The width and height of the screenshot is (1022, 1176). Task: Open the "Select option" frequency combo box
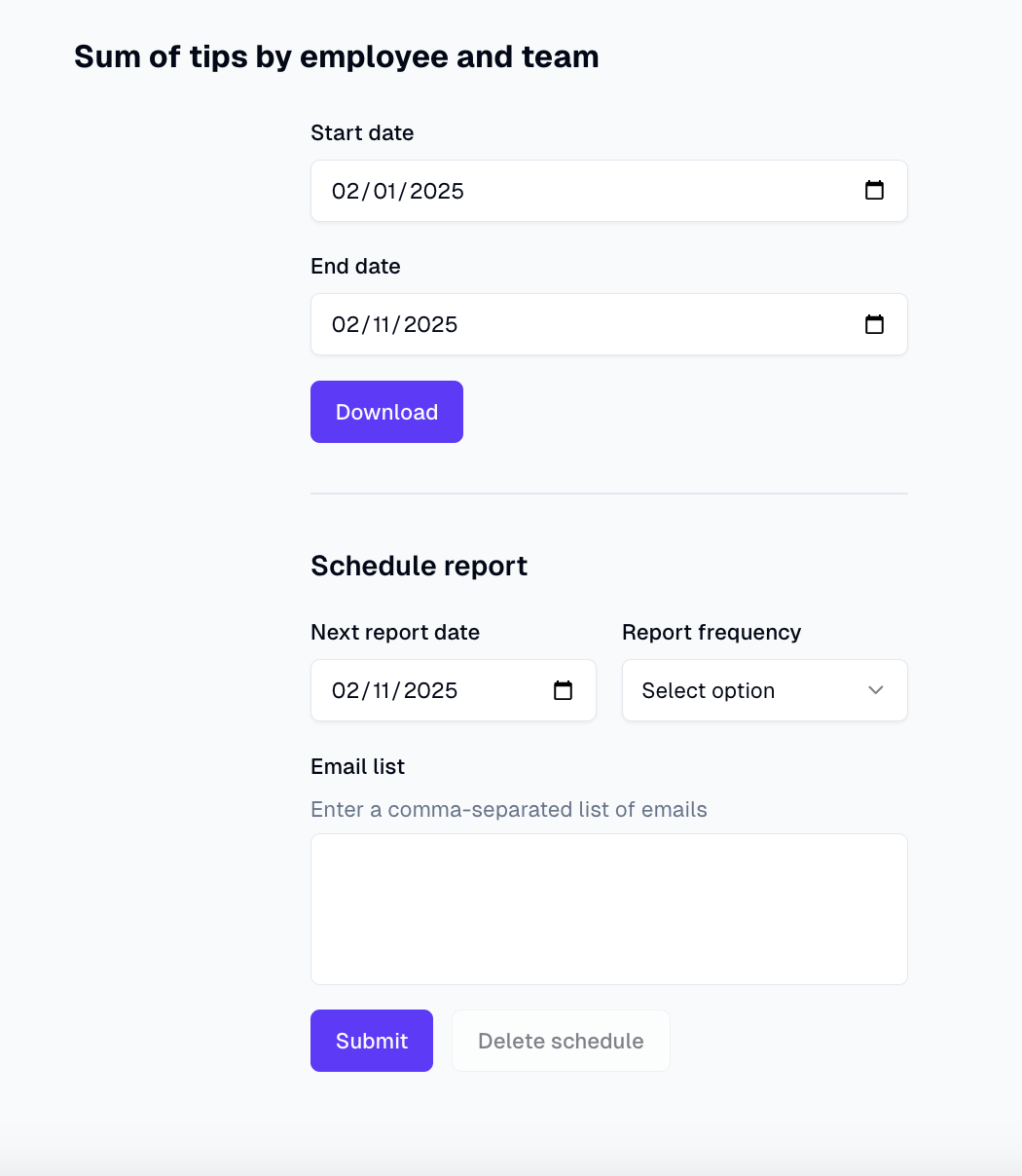(765, 690)
